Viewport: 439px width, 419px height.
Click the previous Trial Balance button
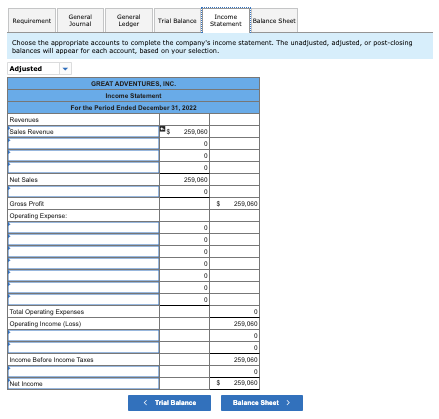169,403
